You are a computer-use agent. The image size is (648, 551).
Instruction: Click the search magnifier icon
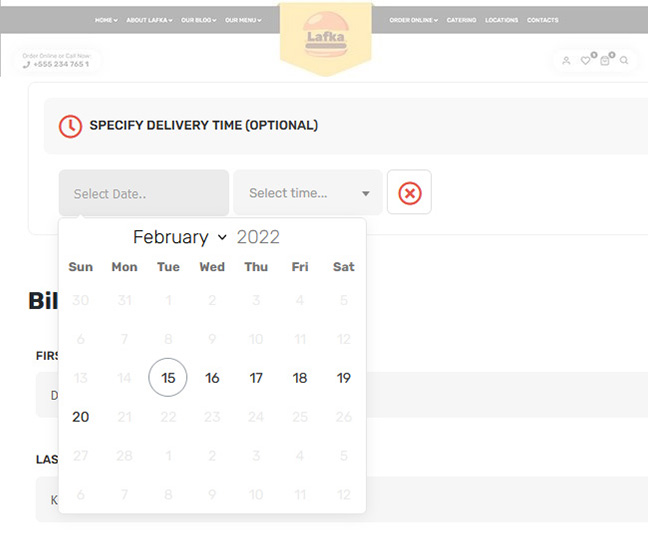coord(624,61)
